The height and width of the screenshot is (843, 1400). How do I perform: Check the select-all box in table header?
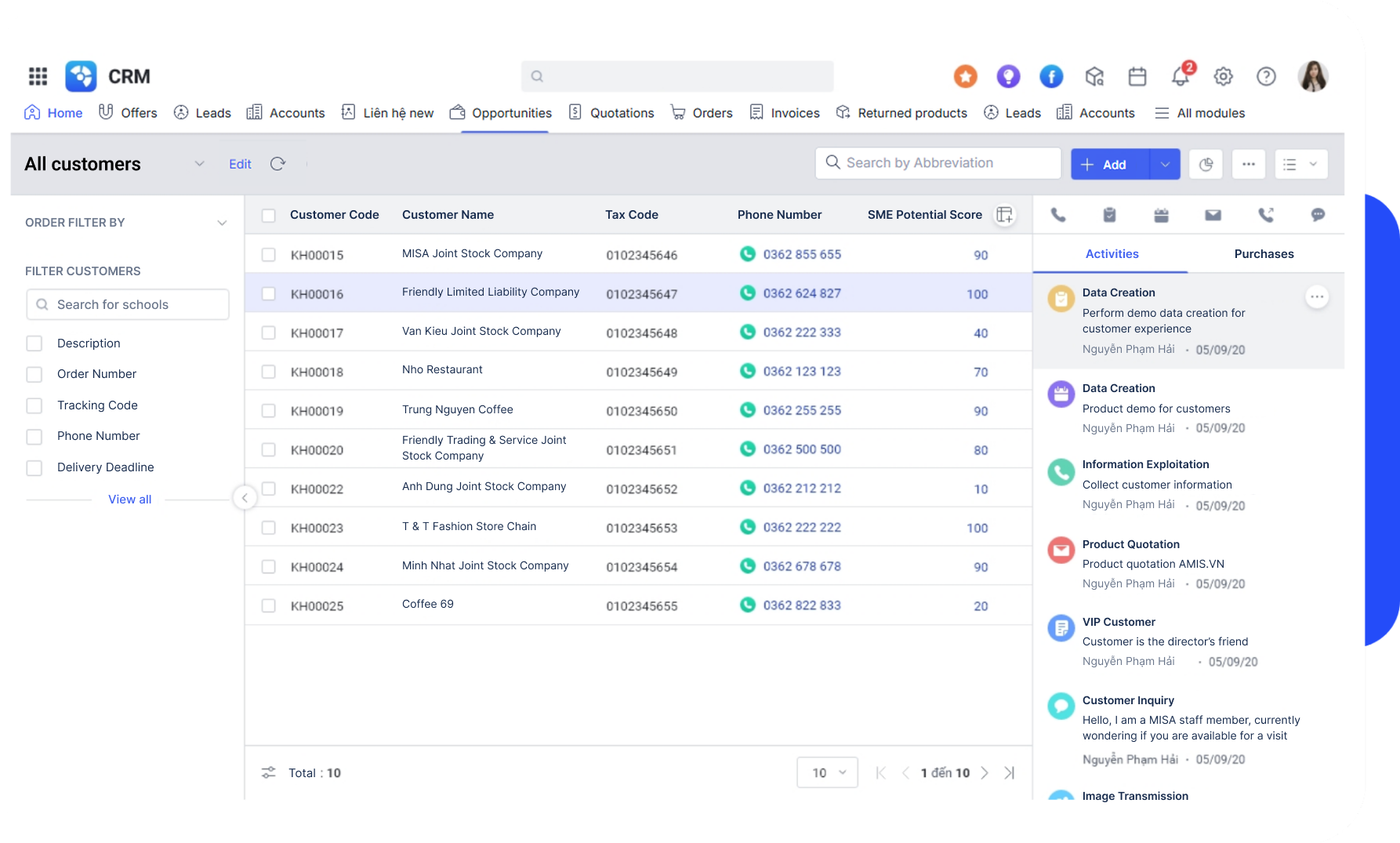click(x=269, y=214)
